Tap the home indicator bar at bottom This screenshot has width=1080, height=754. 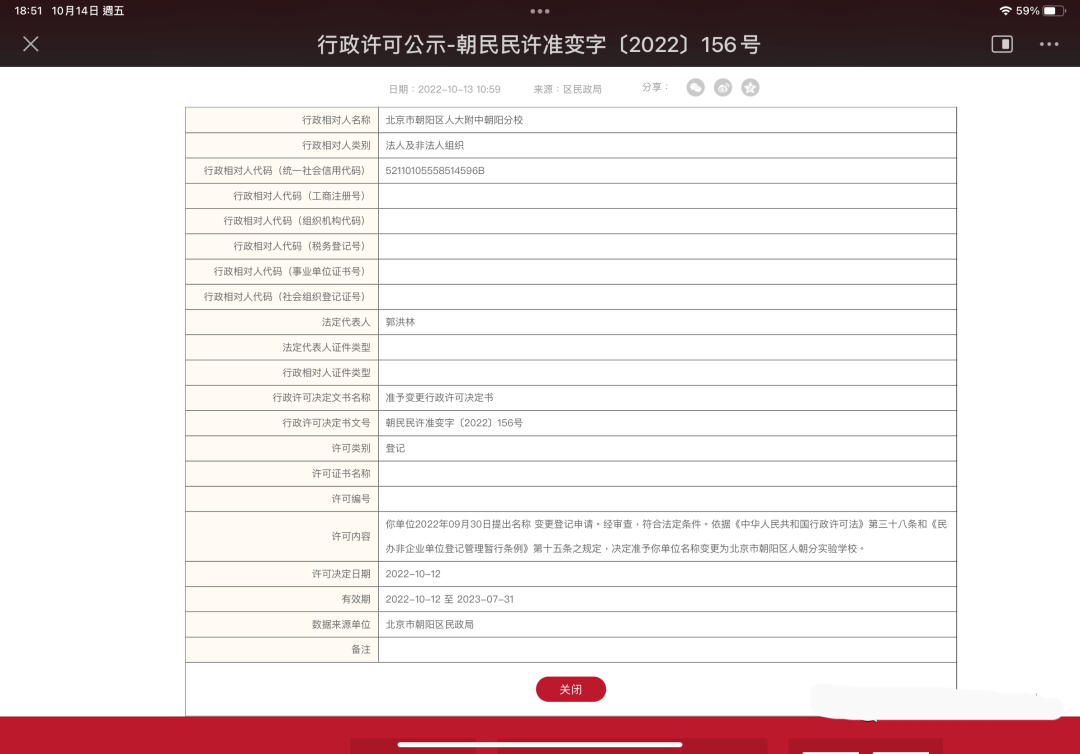coord(540,744)
